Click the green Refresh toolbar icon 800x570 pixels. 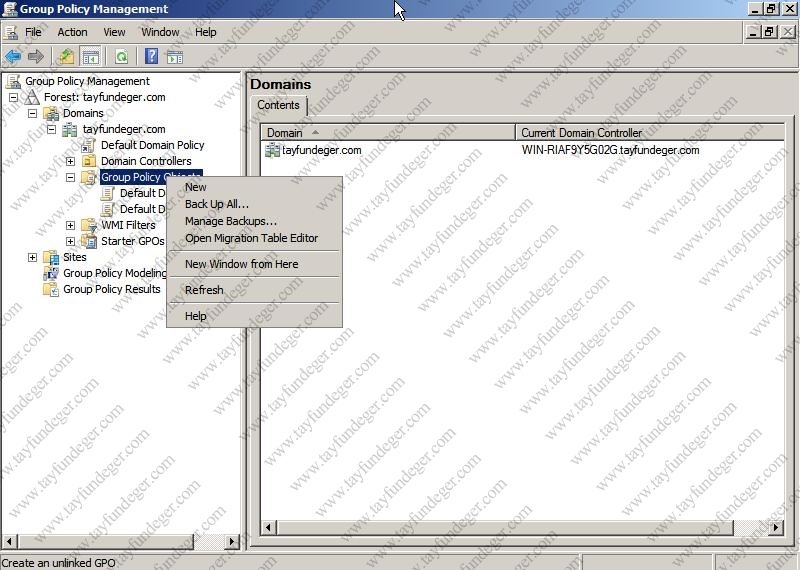tap(121, 57)
